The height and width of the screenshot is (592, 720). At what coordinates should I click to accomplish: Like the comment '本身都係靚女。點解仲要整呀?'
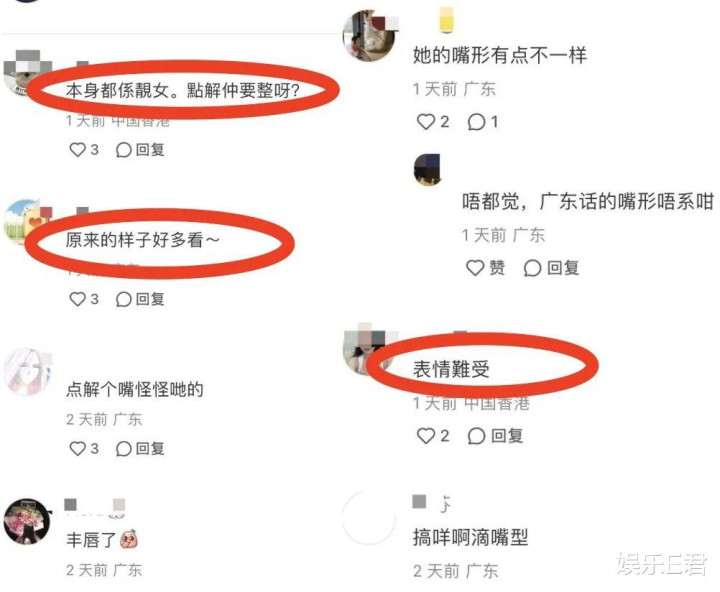point(84,150)
